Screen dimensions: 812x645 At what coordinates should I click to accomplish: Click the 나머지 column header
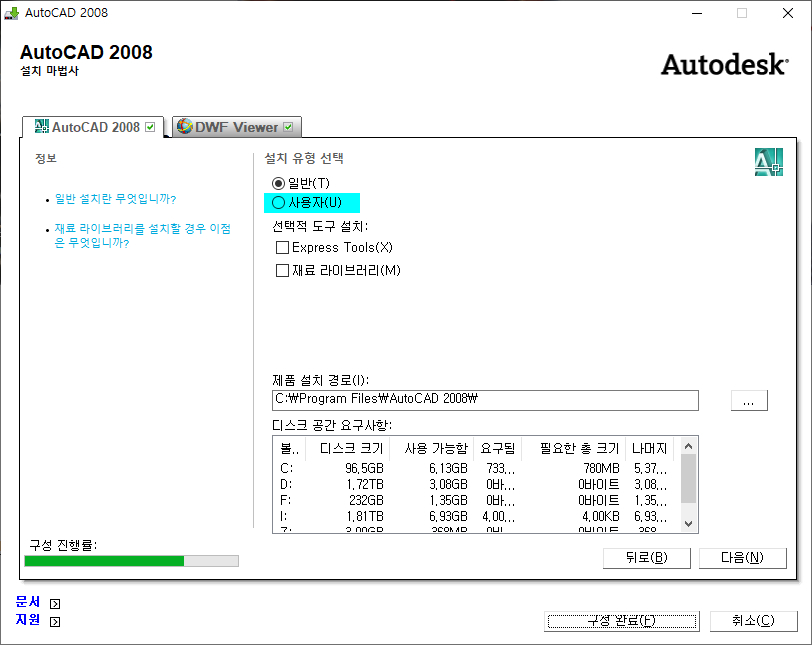tap(649, 448)
